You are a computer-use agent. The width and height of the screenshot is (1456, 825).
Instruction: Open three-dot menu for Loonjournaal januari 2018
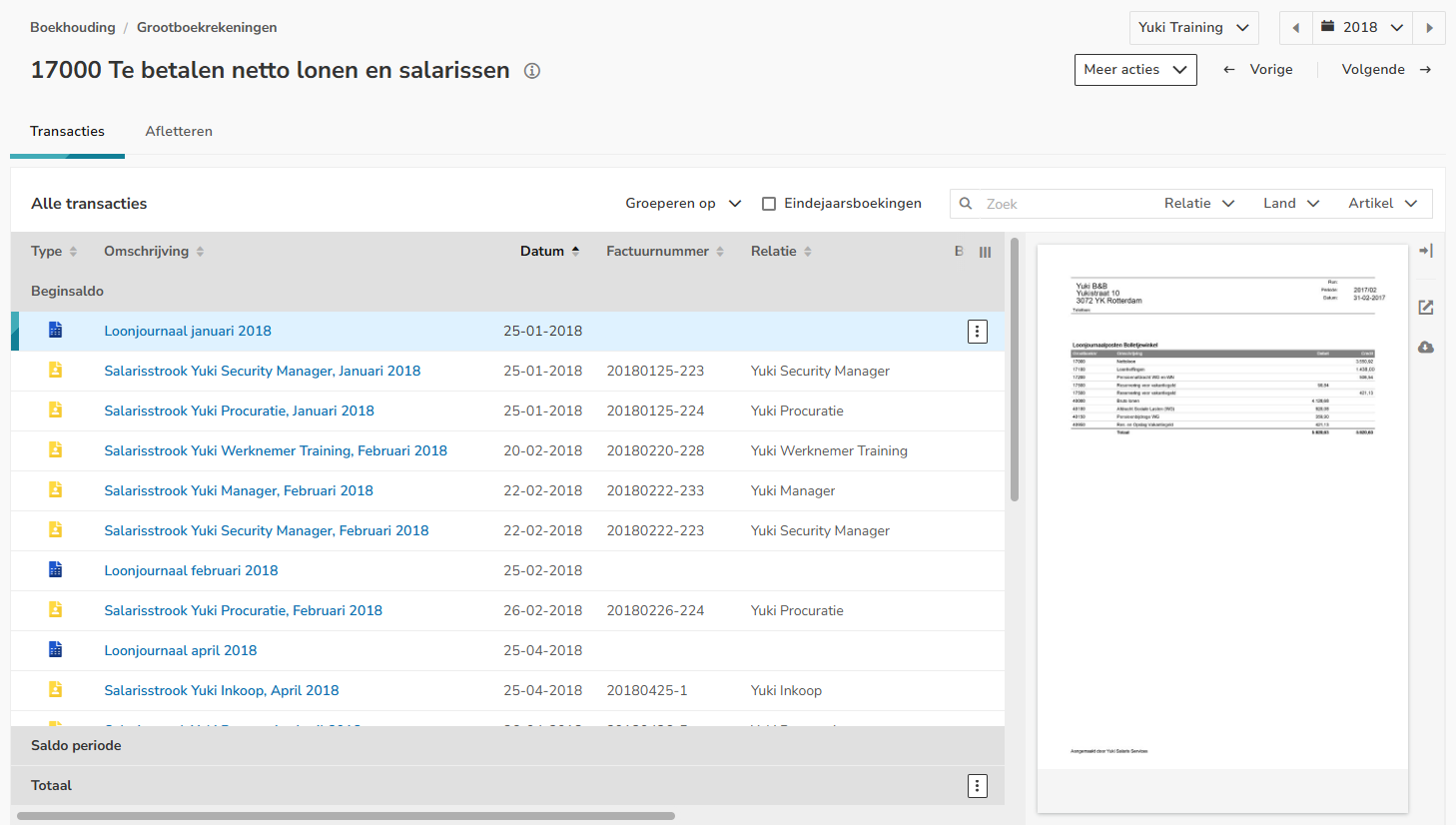978,332
